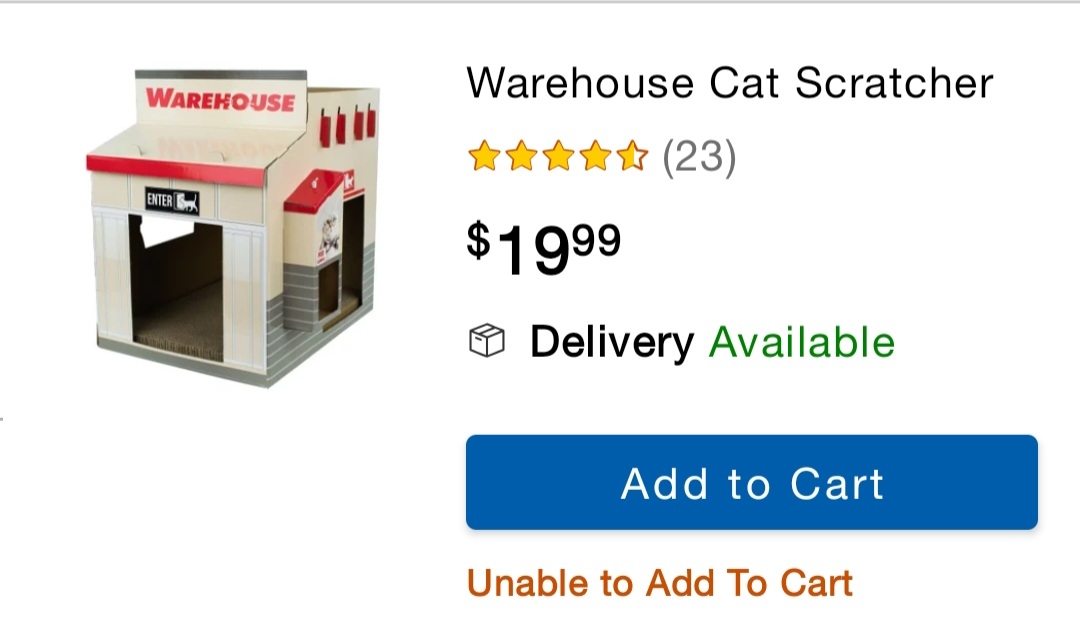This screenshot has height=643, width=1080.
Task: Click the half-filled fifth rating star
Action: coord(632,157)
